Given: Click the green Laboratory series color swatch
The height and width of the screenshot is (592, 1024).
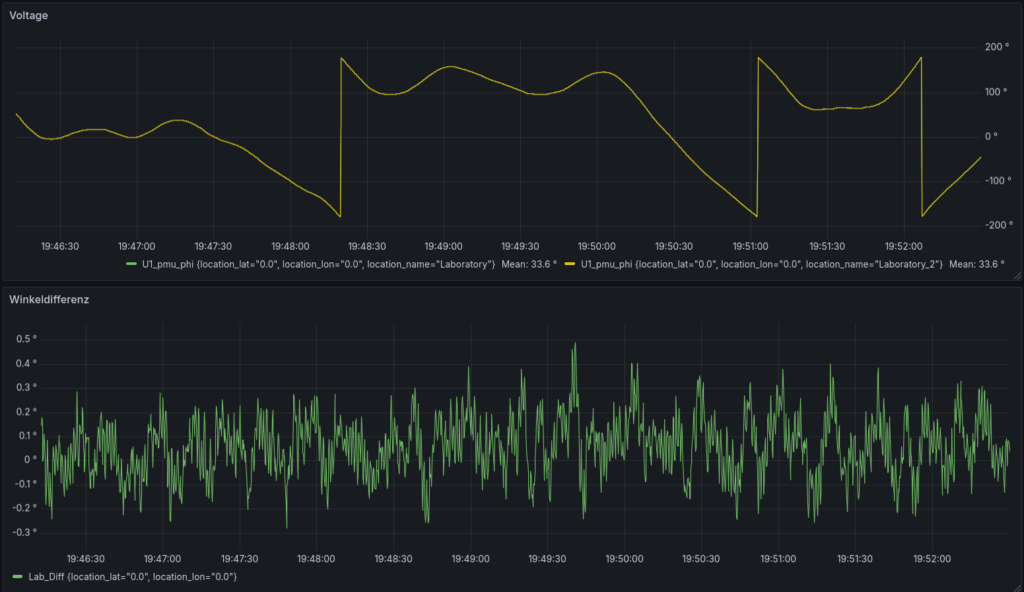Looking at the screenshot, I should pos(132,265).
